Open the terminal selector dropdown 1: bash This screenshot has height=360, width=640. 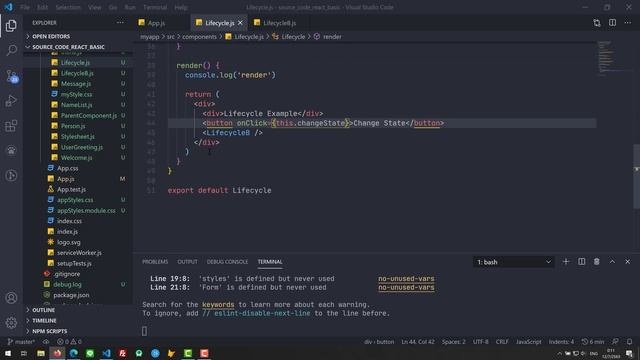pyautogui.click(x=513, y=262)
